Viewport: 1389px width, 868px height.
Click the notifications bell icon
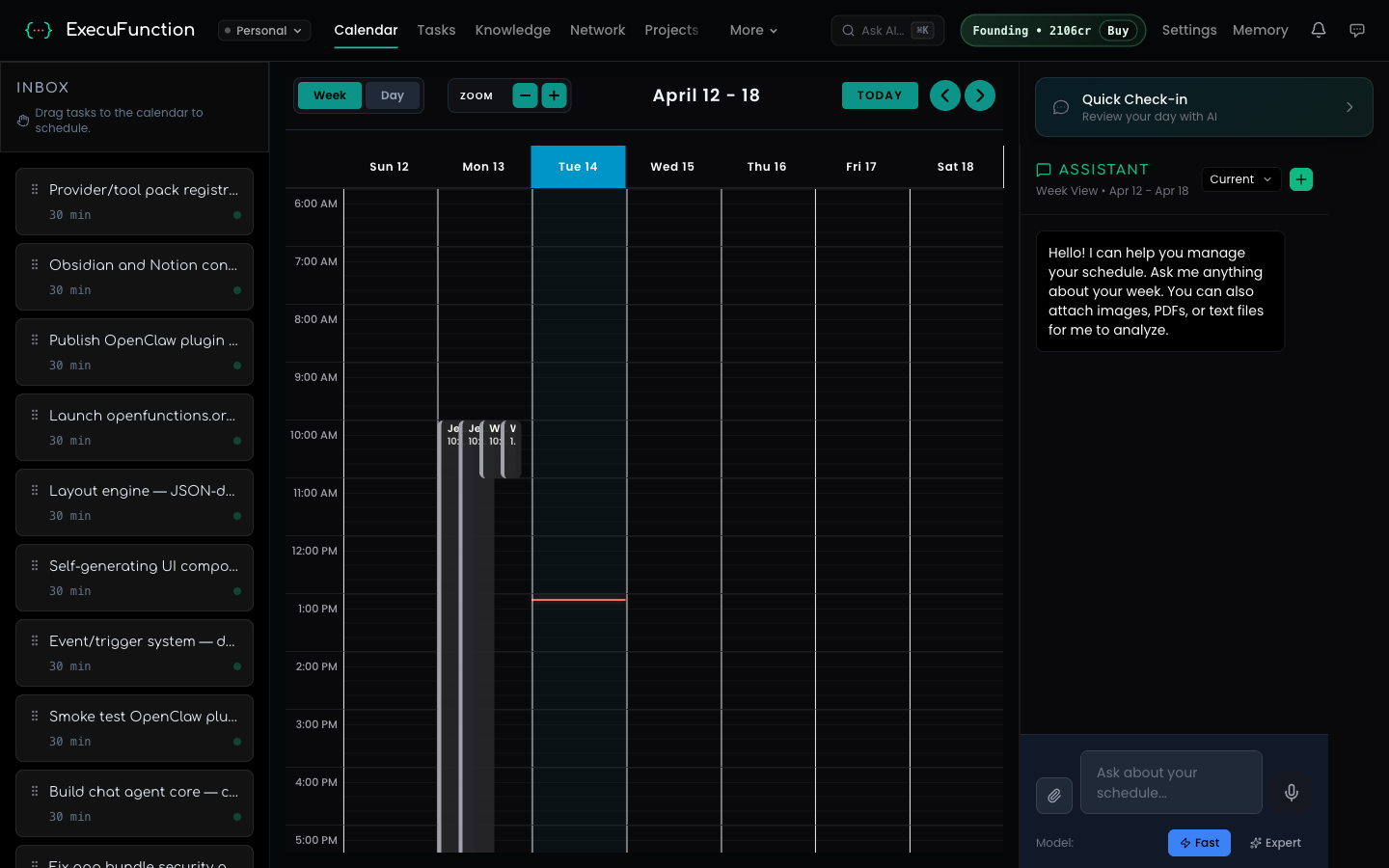point(1318,30)
